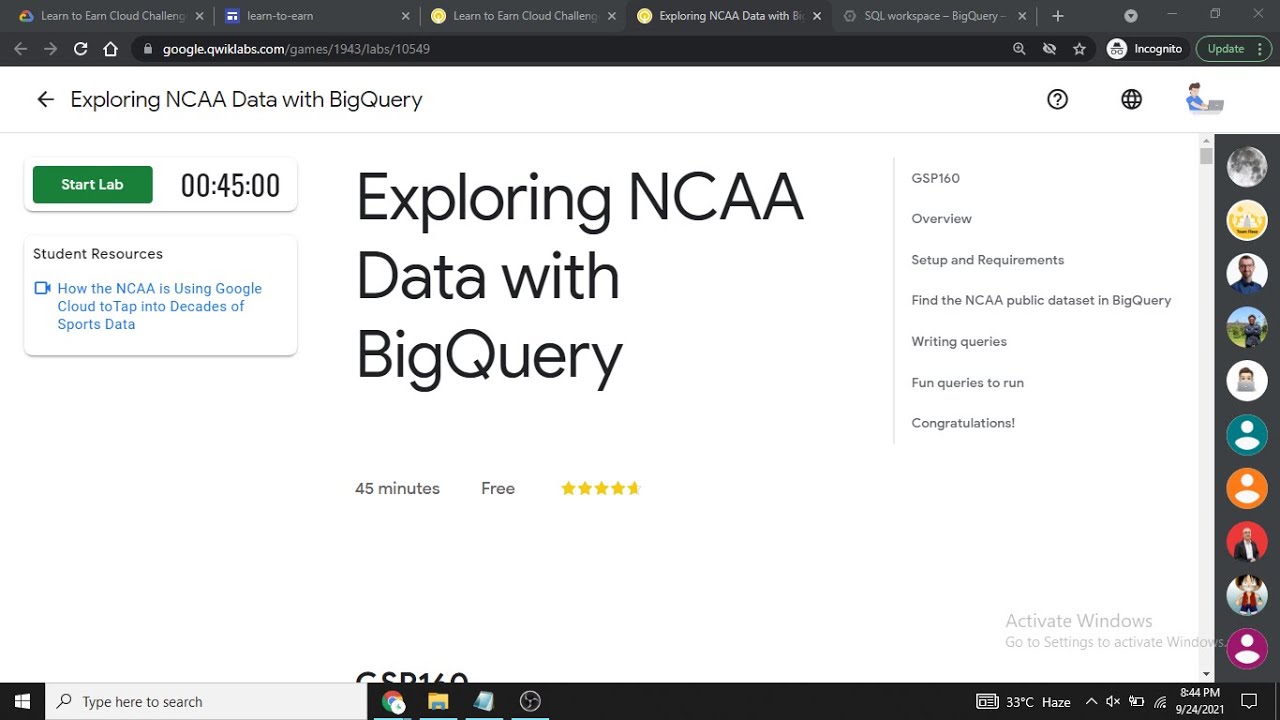Image resolution: width=1280 pixels, height=720 pixels.
Task: Click the blocked cookies eye icon
Action: pyautogui.click(x=1049, y=48)
